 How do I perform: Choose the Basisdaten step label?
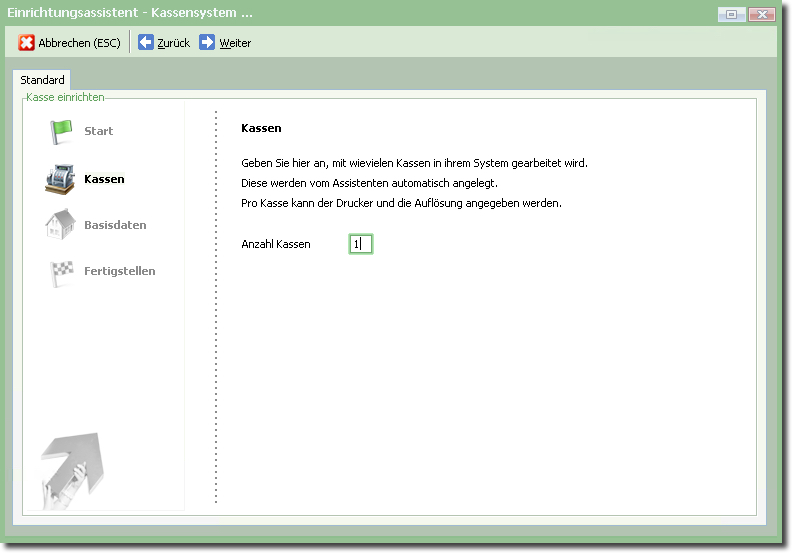(x=115, y=225)
